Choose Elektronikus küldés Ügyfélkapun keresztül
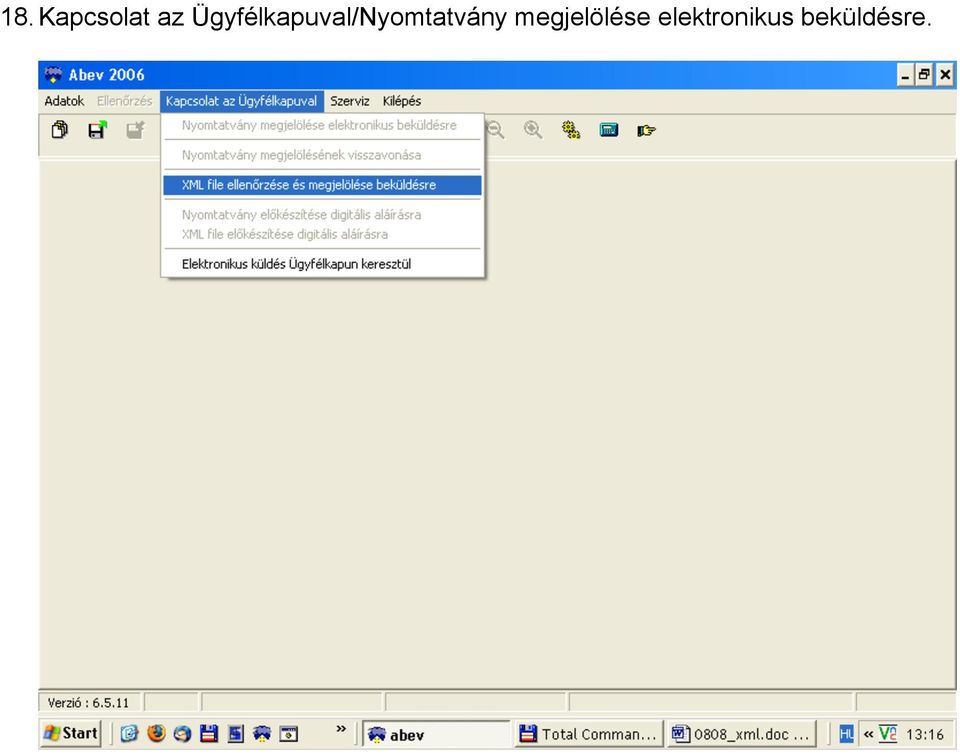The width and height of the screenshot is (960, 756). coord(322,264)
